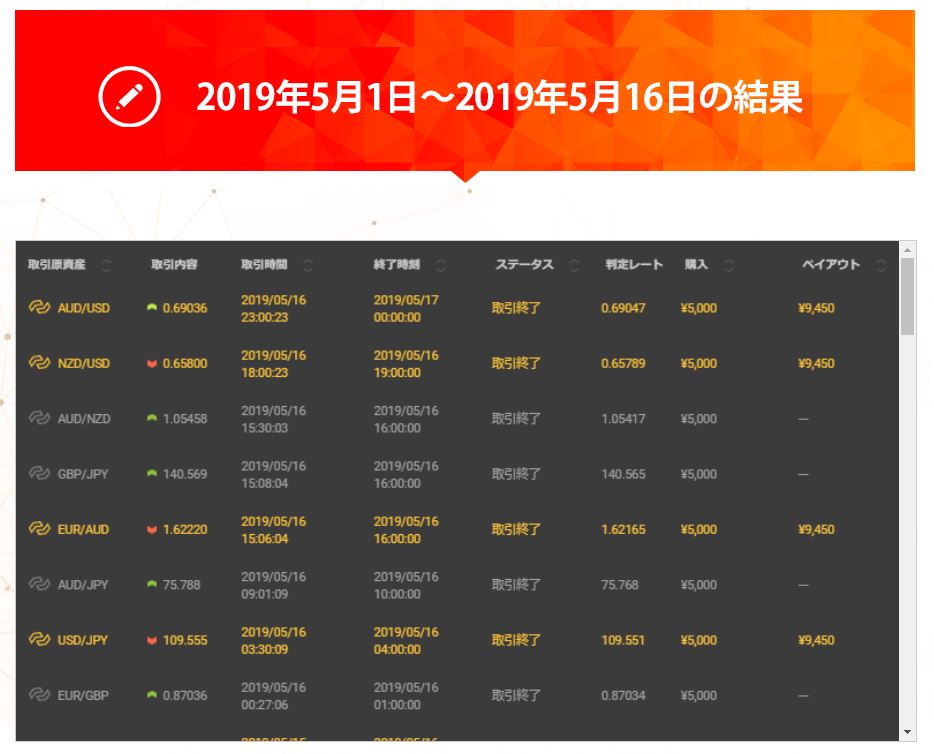
Task: Click judgment rate value 0.65789
Action: (x=623, y=363)
